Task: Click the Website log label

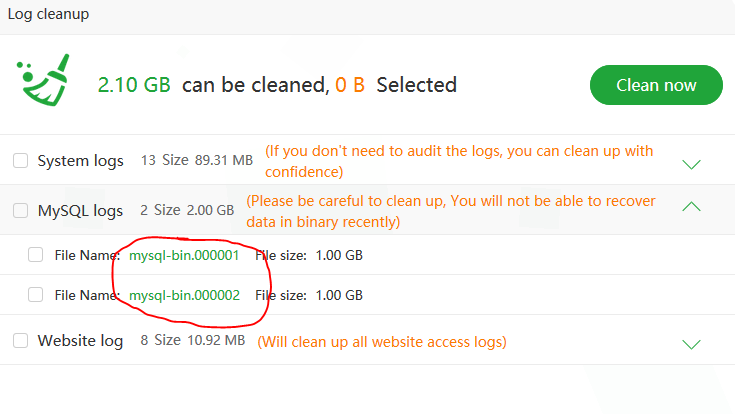Action: pos(80,341)
